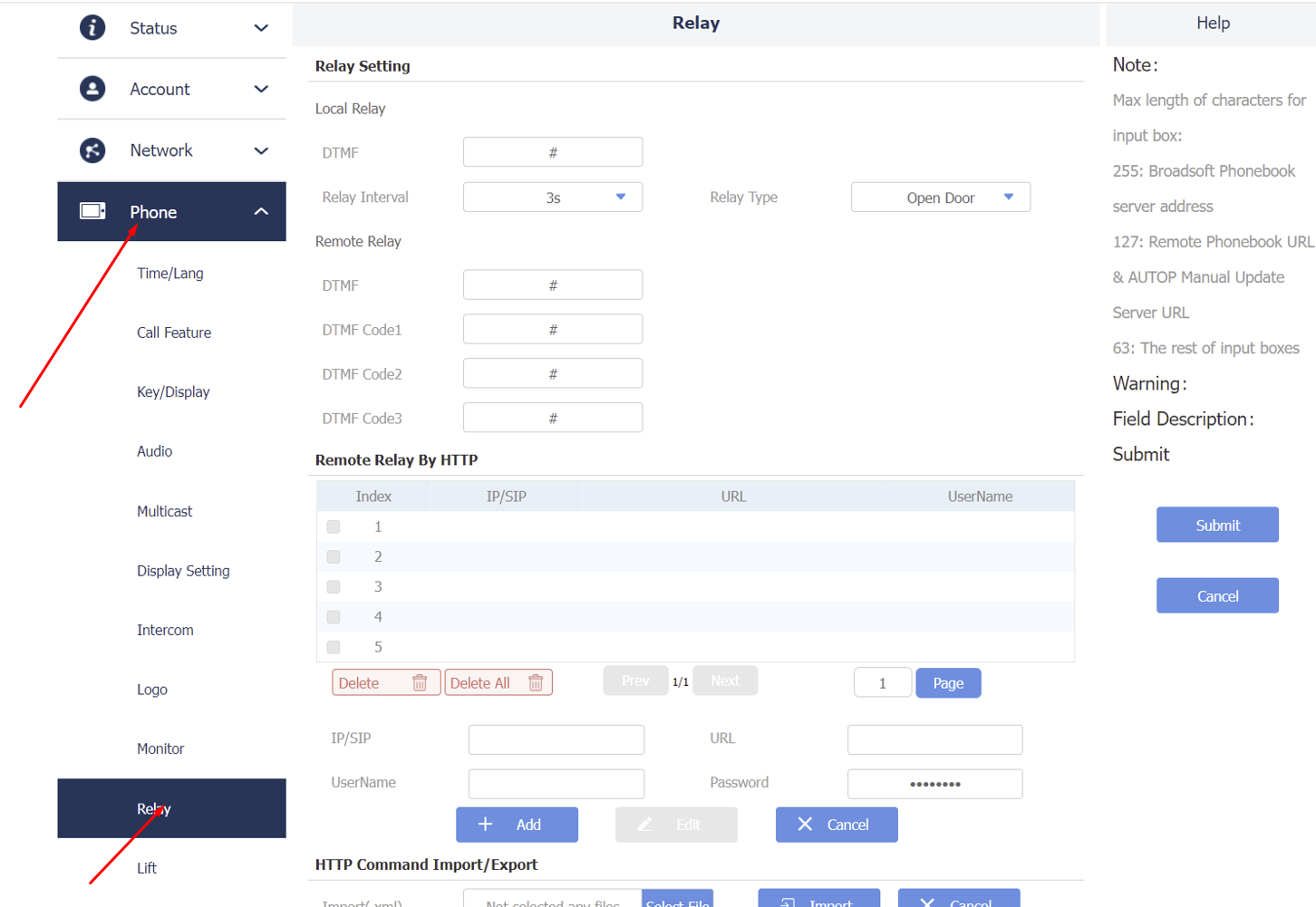Focus the URL input field

[x=934, y=739]
